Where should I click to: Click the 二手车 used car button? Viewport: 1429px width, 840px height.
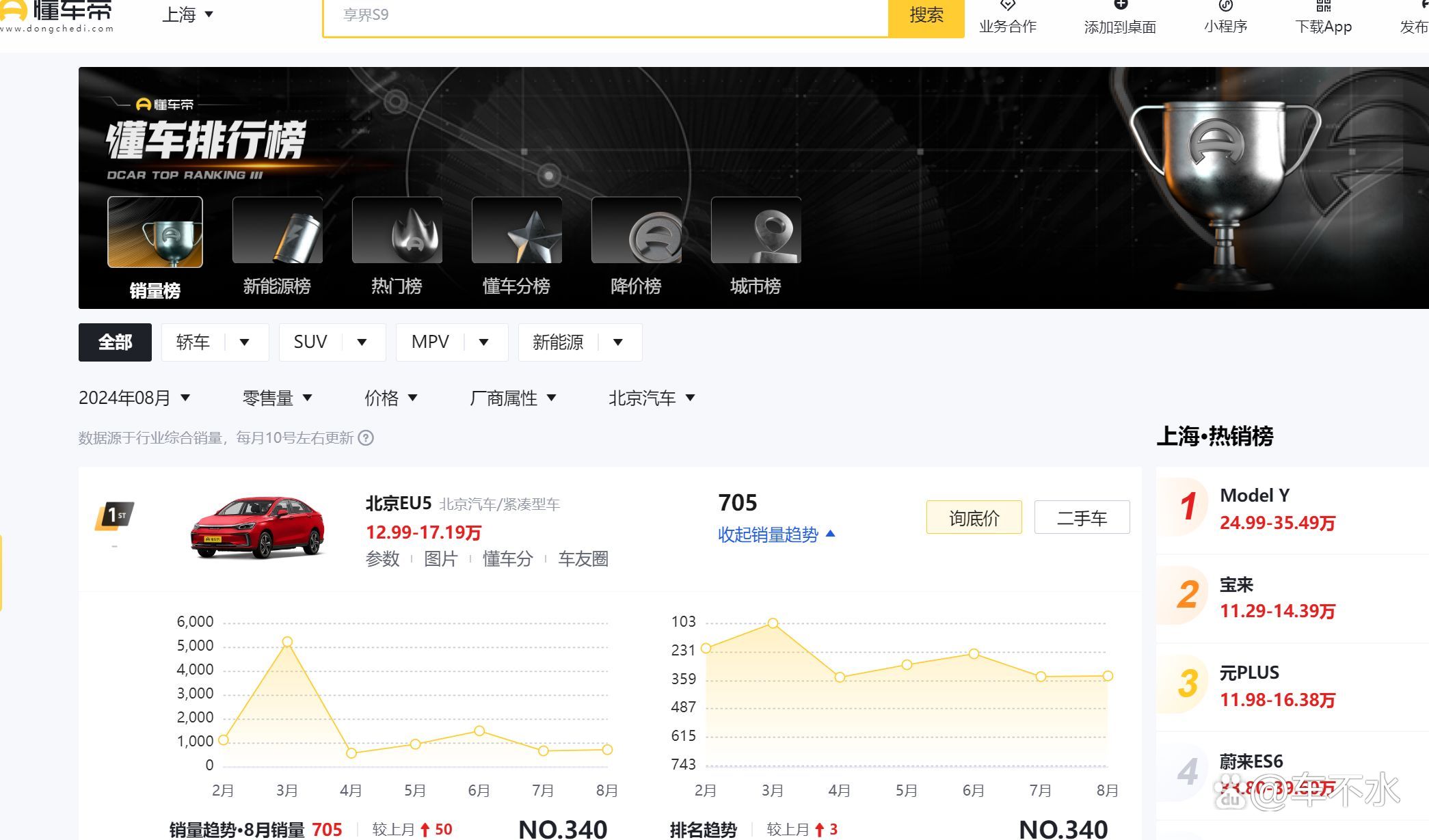pos(1082,517)
